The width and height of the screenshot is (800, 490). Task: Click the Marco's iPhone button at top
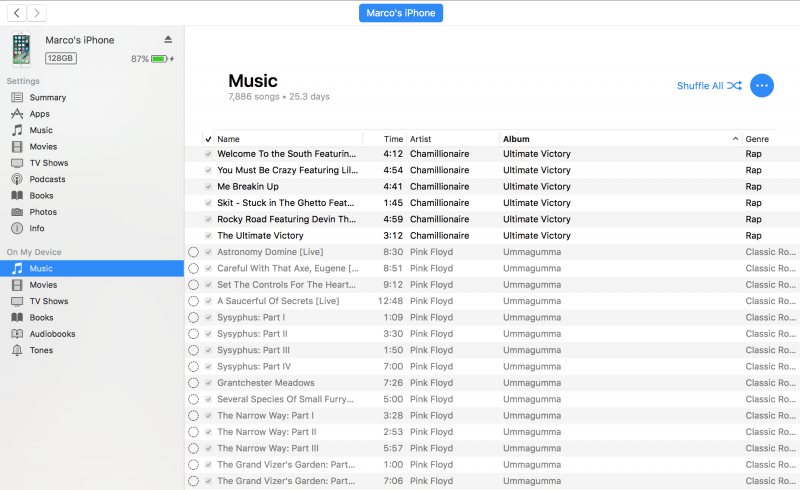click(x=401, y=13)
